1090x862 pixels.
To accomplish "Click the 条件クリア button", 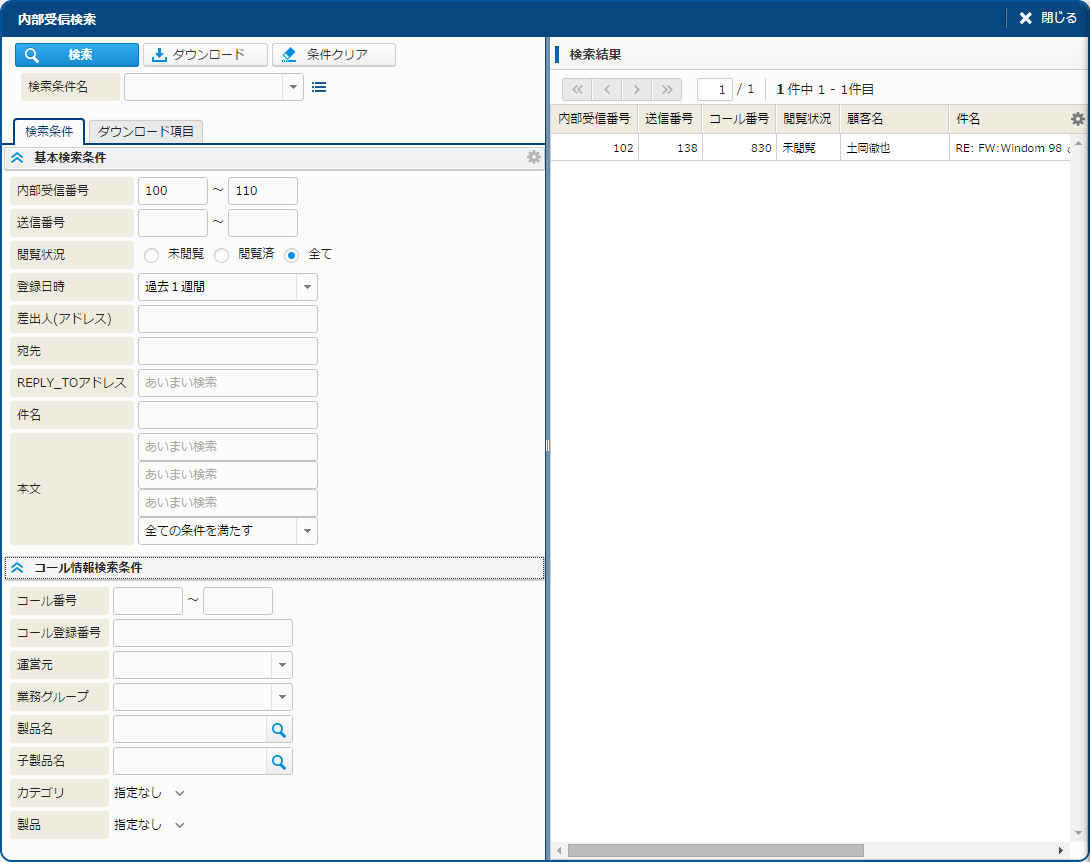I will point(334,55).
